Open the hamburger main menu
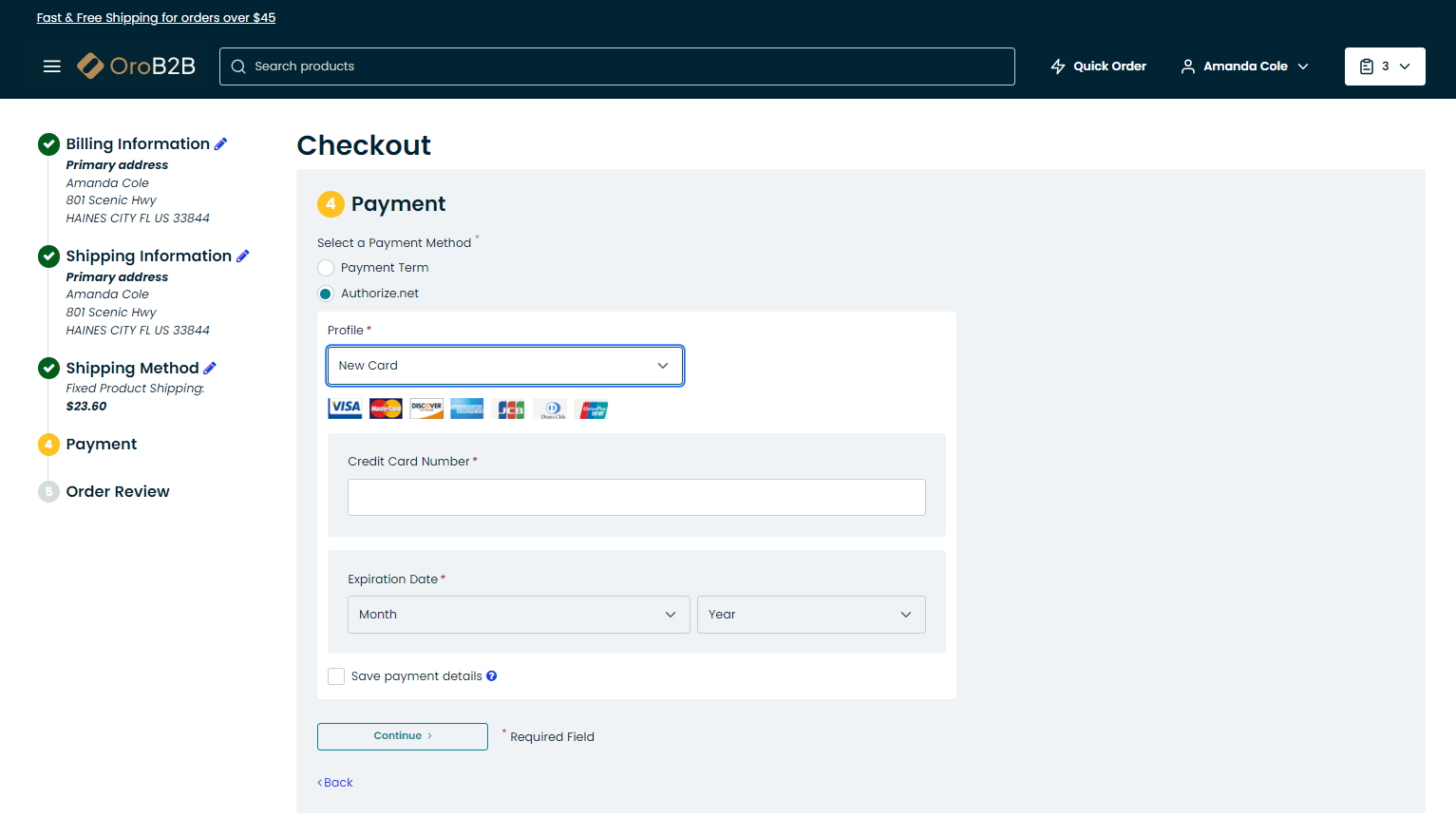 (x=52, y=66)
